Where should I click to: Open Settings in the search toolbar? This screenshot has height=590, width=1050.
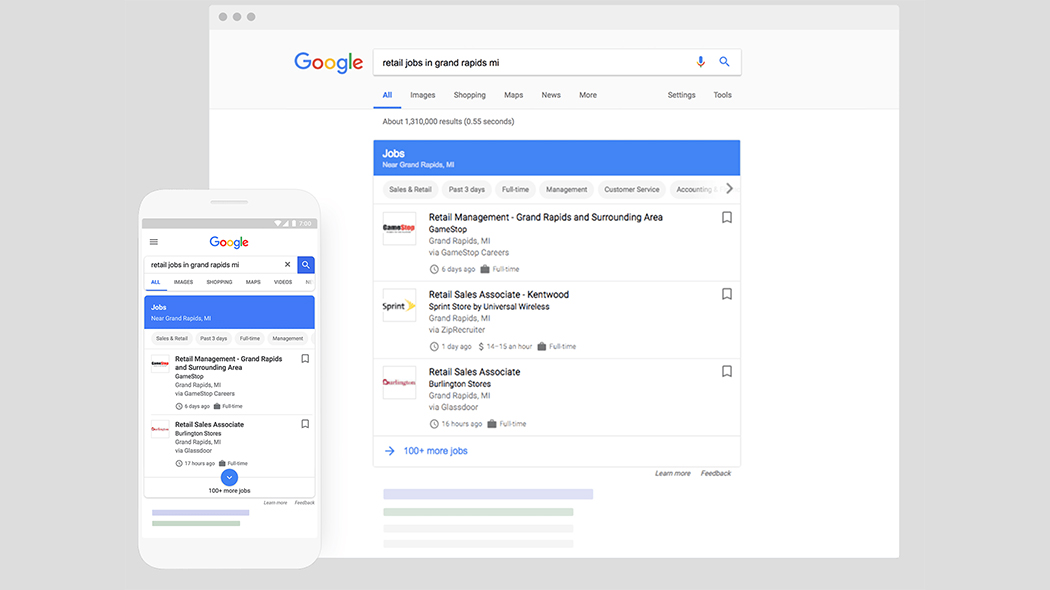[x=681, y=95]
